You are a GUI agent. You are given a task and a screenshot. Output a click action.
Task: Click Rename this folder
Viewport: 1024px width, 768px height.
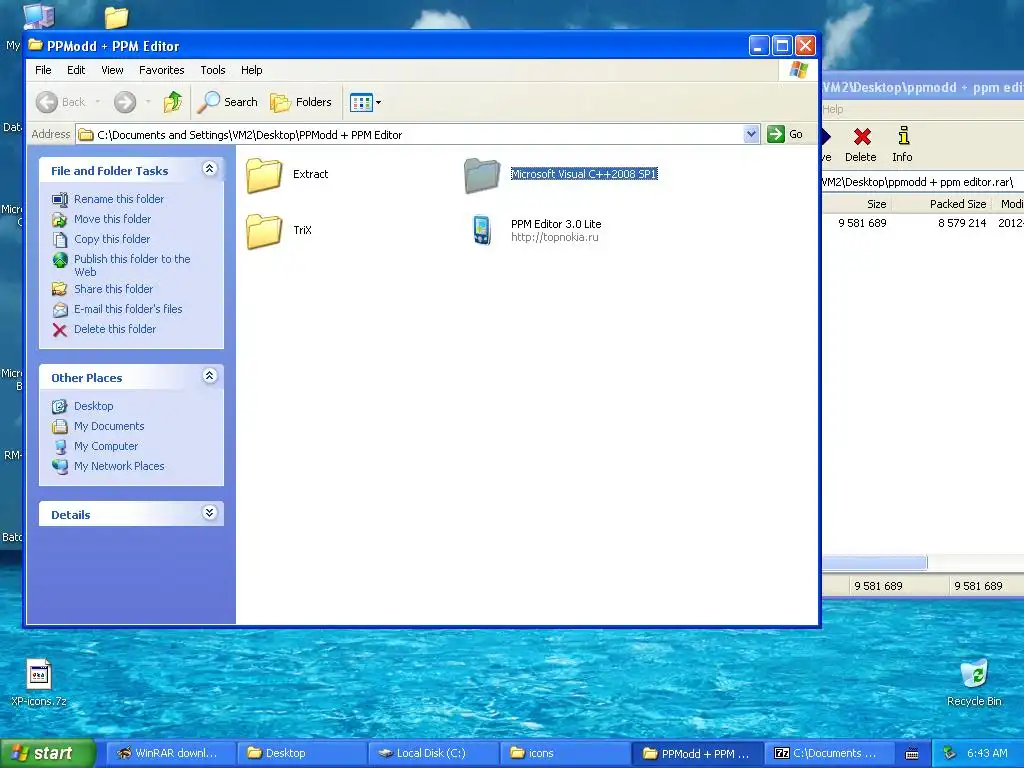(119, 199)
